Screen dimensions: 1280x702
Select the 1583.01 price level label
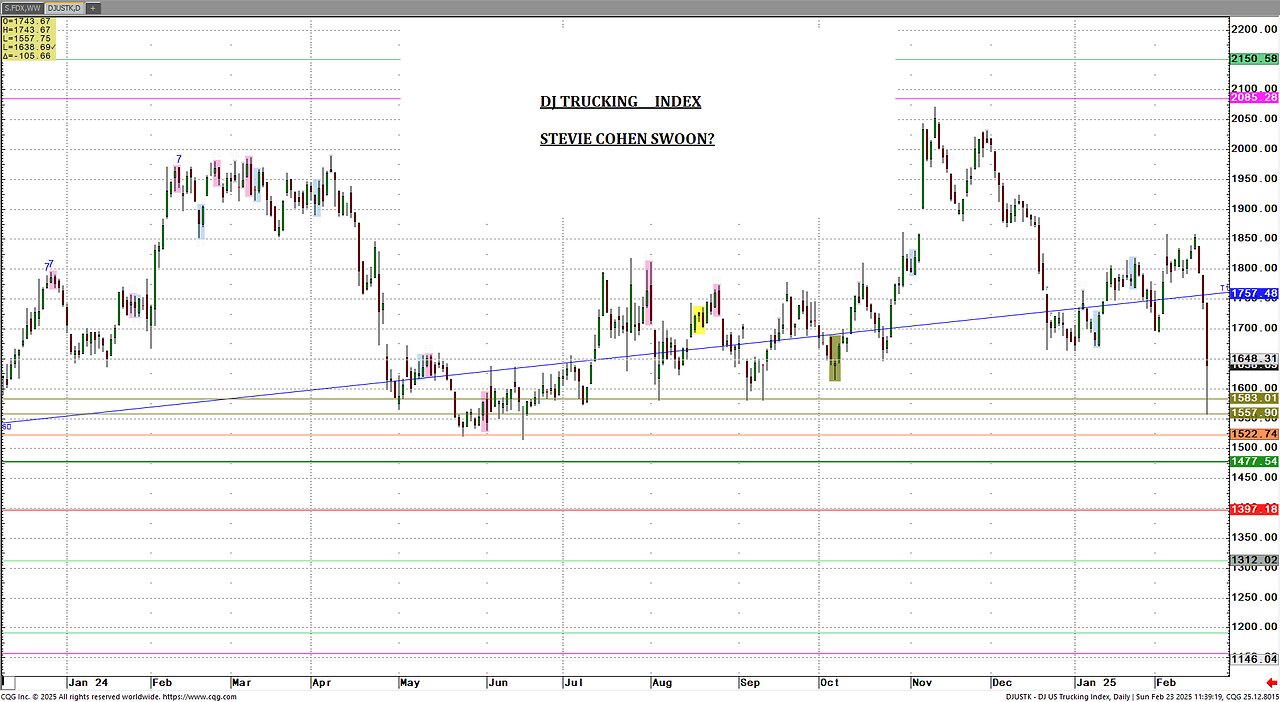point(1254,398)
